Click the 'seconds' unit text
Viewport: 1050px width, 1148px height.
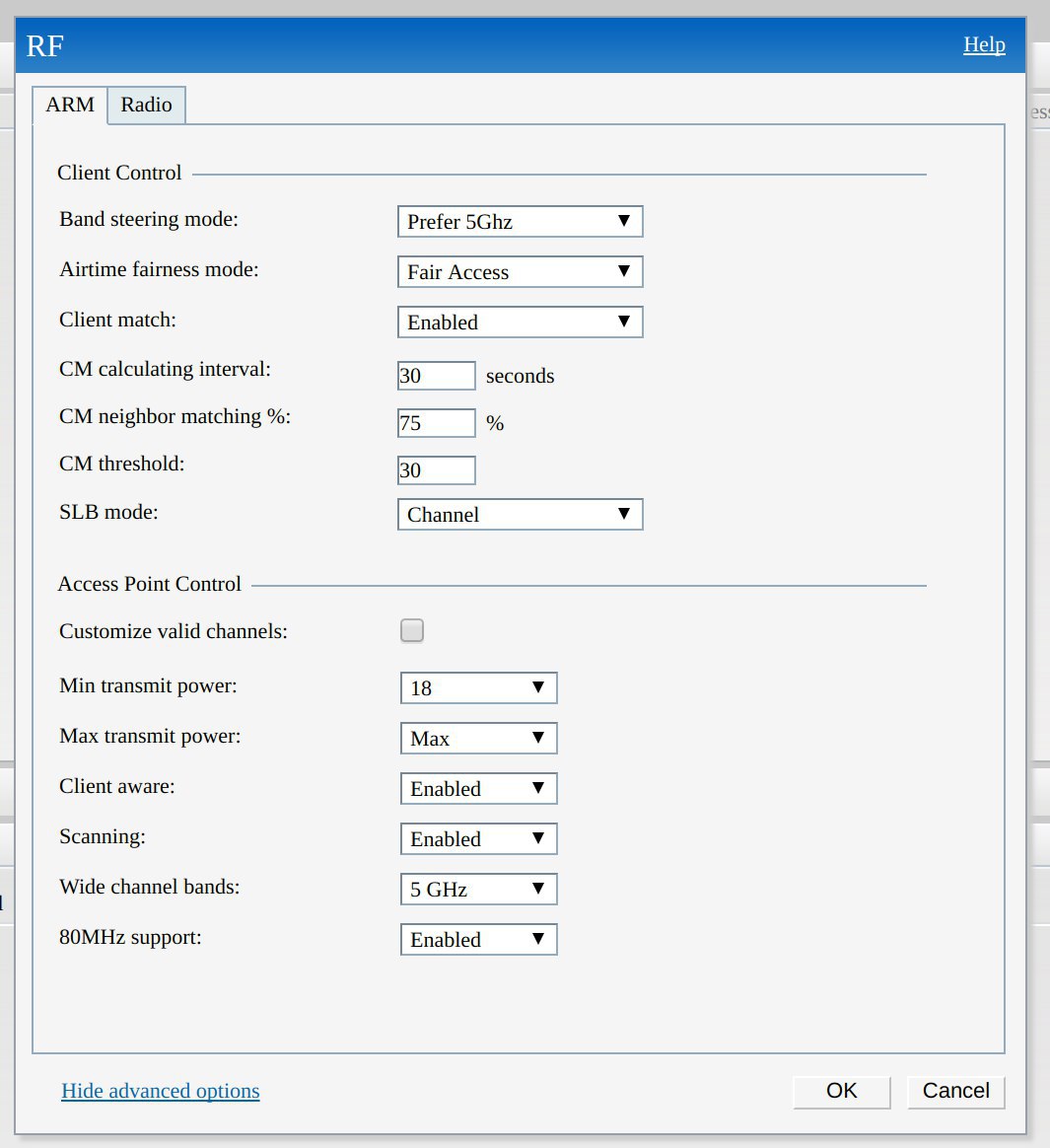(521, 376)
